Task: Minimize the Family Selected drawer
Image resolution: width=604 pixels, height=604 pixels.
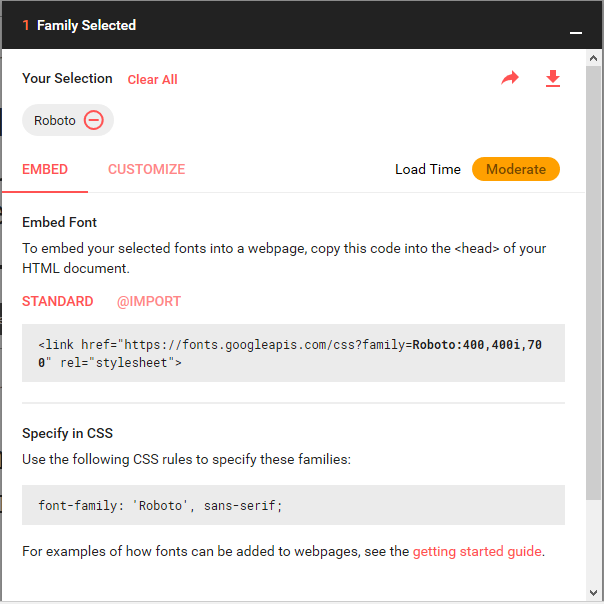Action: 575,33
